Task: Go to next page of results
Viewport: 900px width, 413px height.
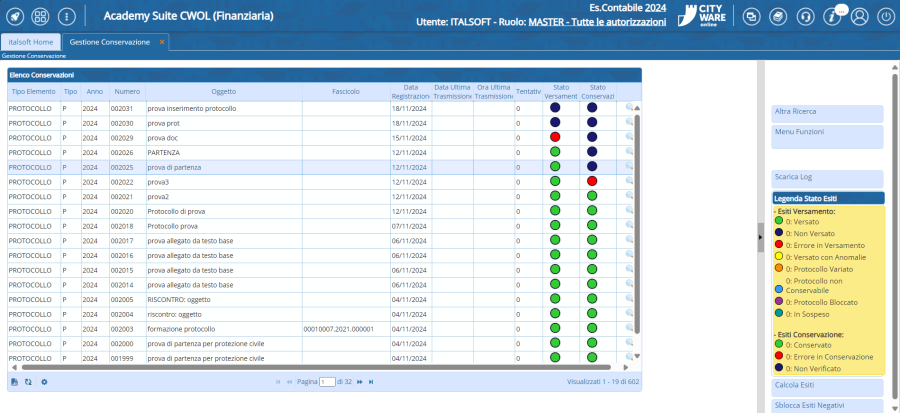Action: (x=360, y=382)
